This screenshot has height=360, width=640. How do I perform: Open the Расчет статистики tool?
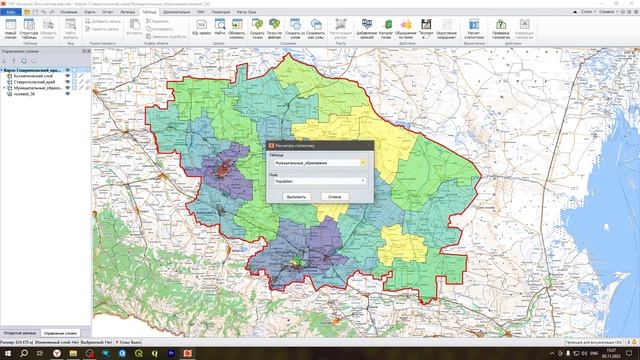474,29
